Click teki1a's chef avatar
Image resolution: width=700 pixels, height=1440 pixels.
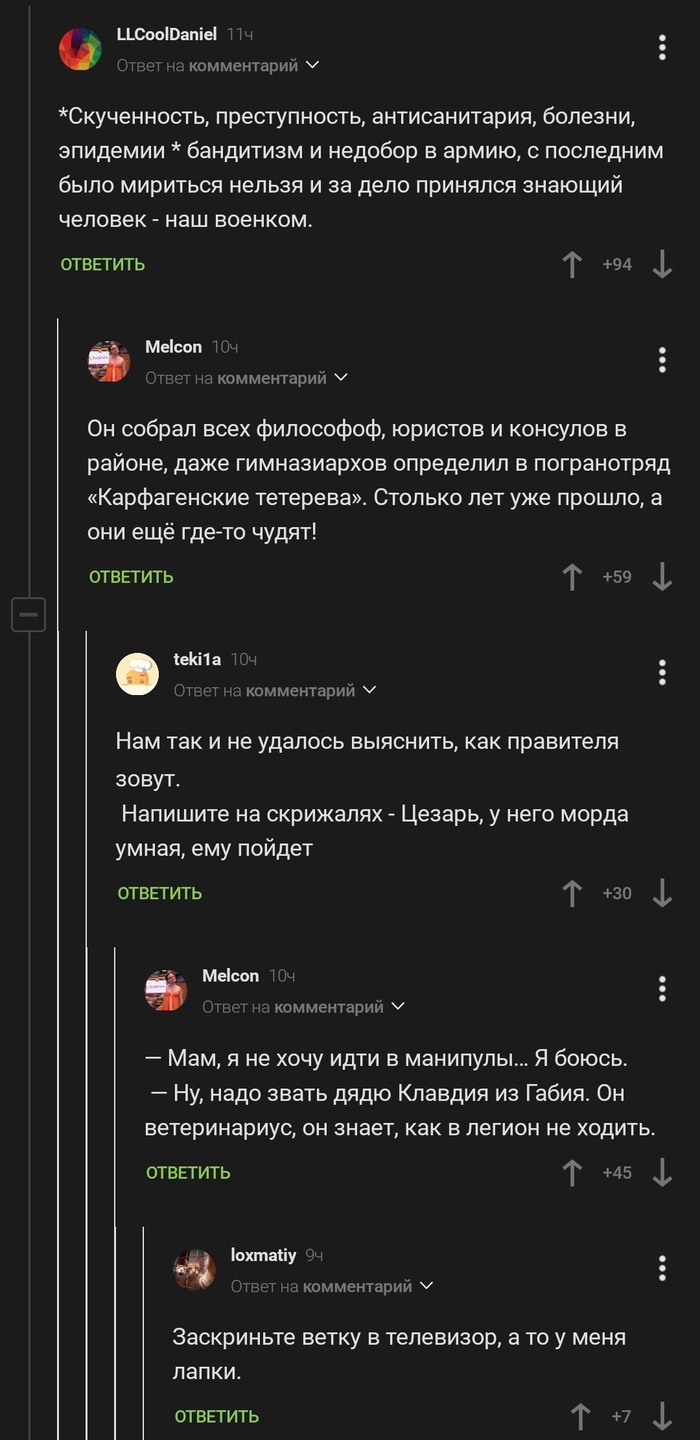(x=138, y=674)
